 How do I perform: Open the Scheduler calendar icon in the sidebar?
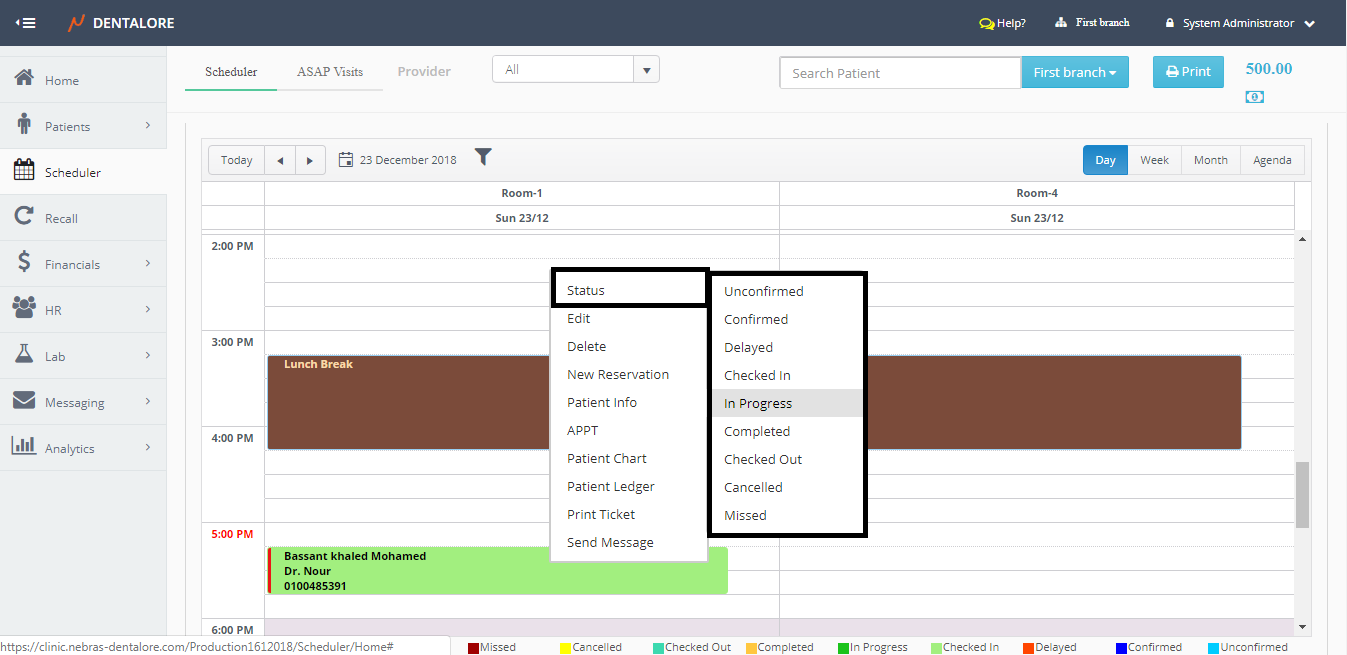(x=24, y=171)
